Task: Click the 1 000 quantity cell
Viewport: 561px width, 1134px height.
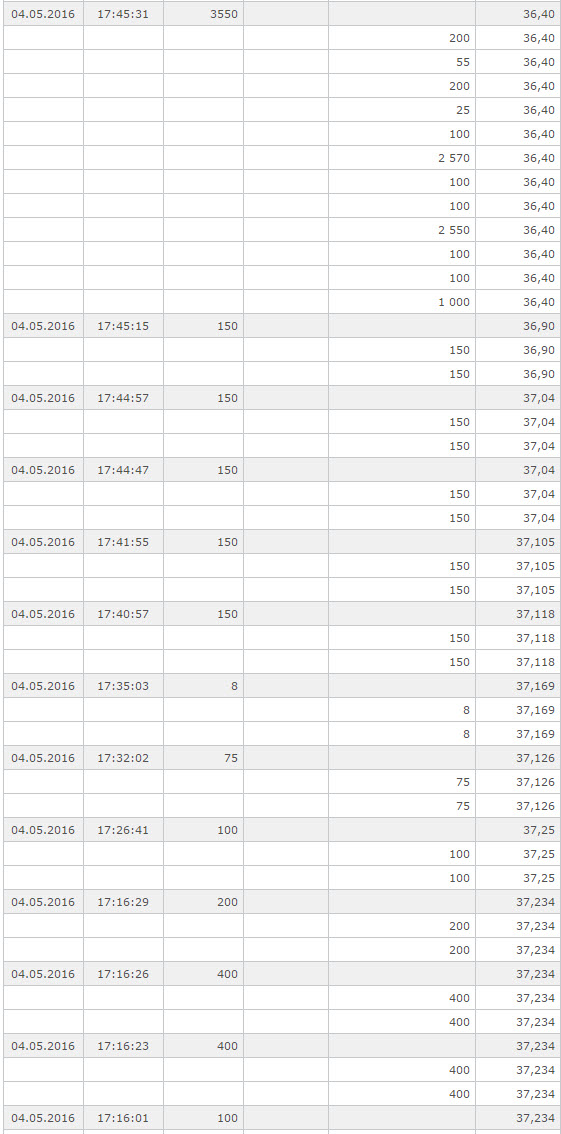Action: (402, 302)
